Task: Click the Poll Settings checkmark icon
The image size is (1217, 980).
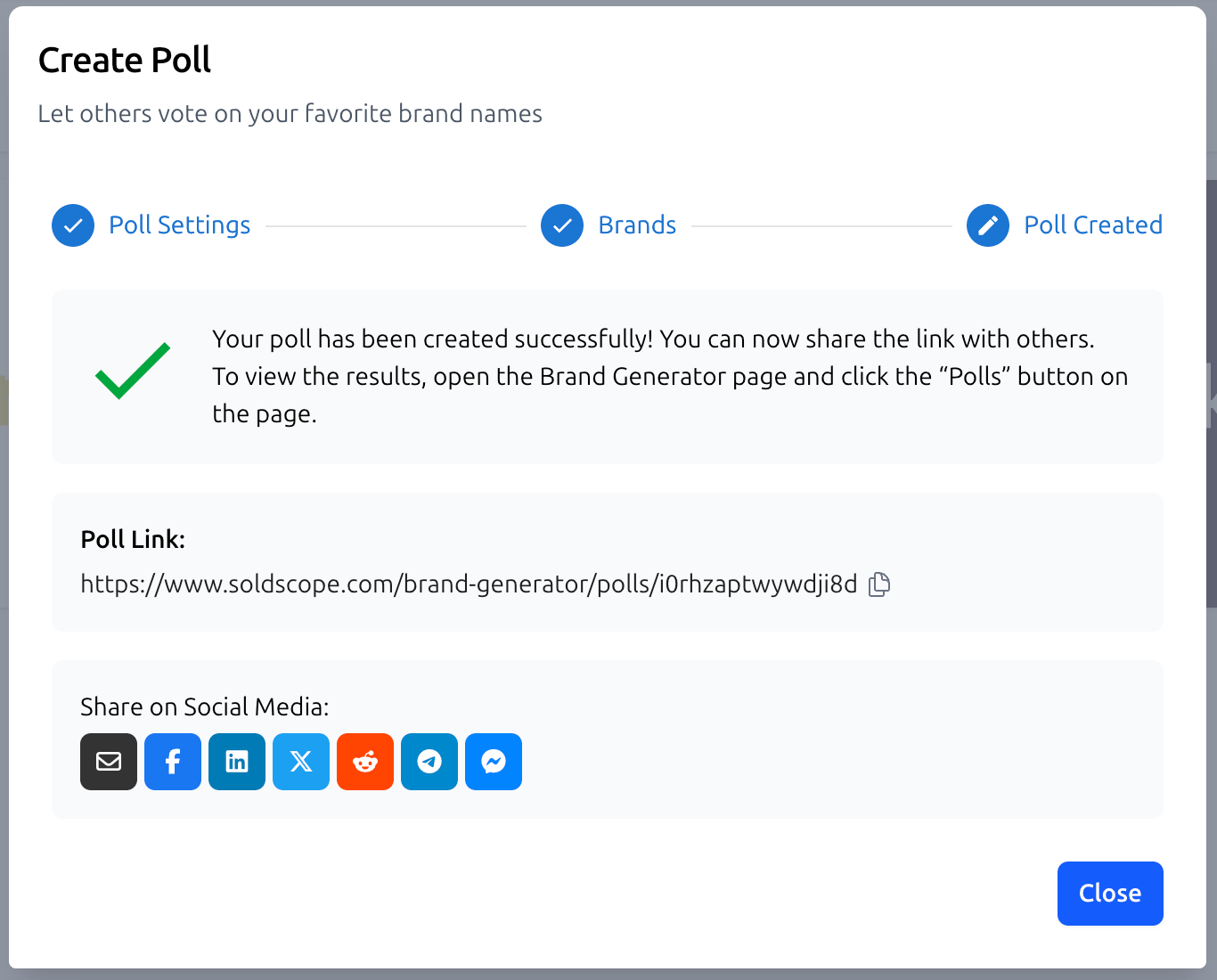Action: coord(72,225)
